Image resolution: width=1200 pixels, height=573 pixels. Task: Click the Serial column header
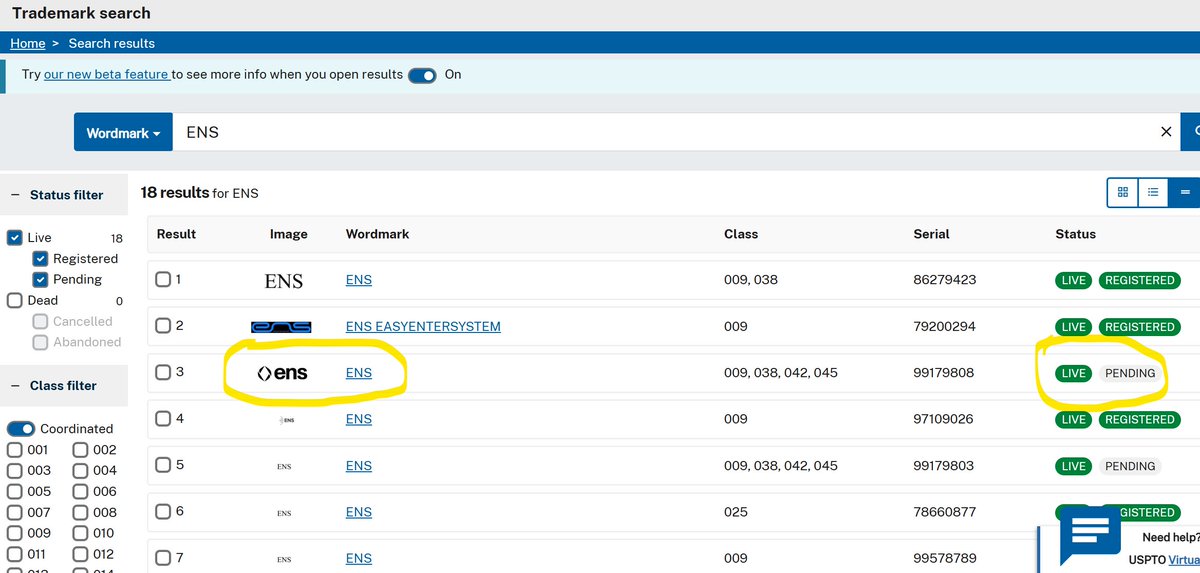pos(931,234)
